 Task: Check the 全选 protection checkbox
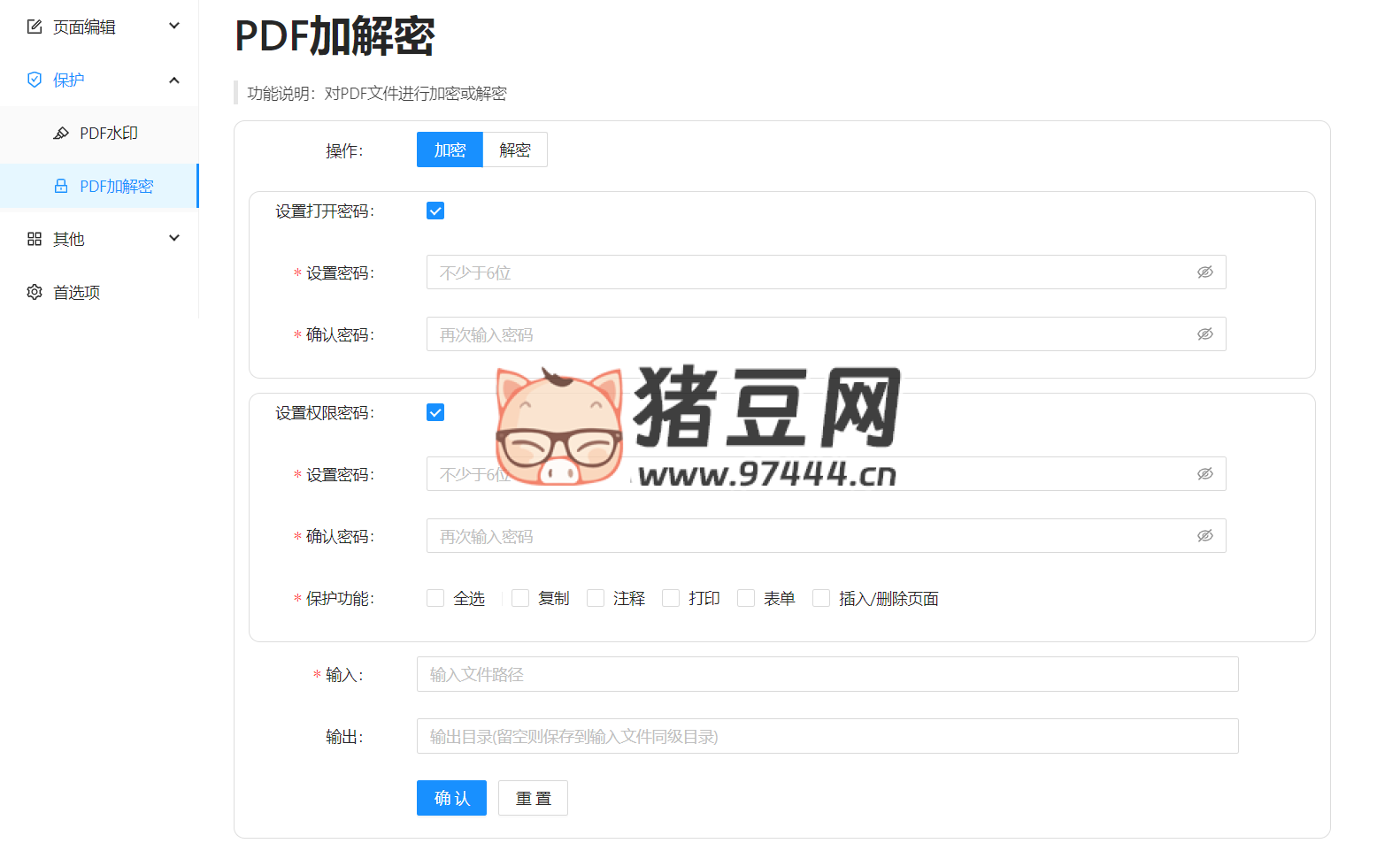click(435, 598)
